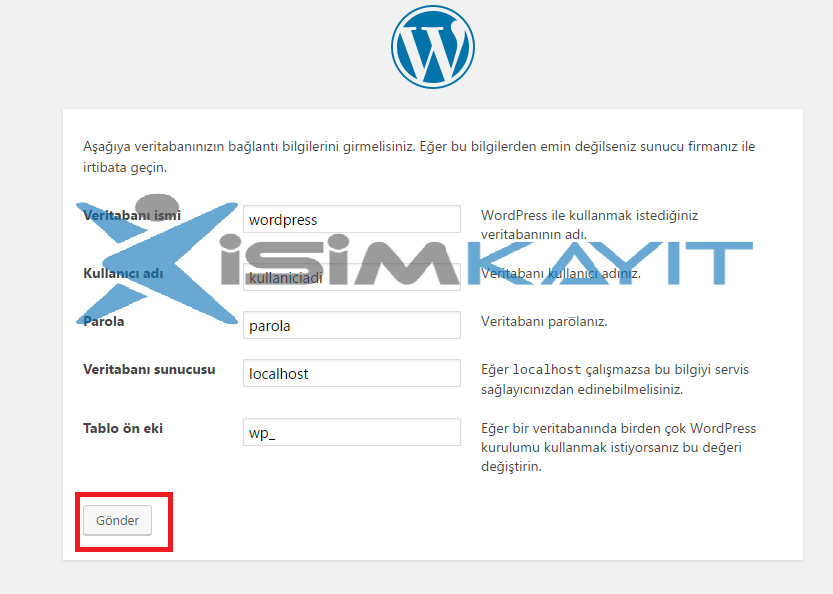Click the Veritabanı ismi input field
The height and width of the screenshot is (594, 833).
[x=352, y=219]
